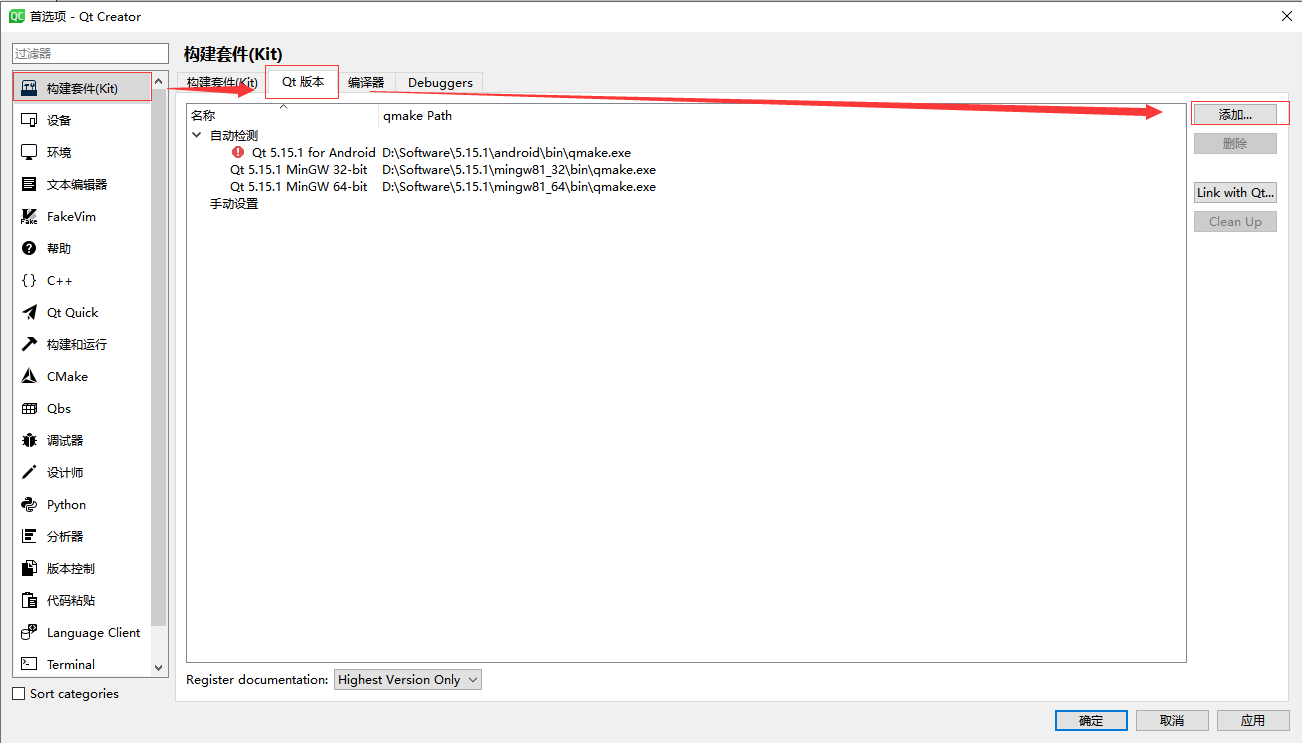The width and height of the screenshot is (1302, 743).
Task: Click the 添加... button
Action: (1235, 114)
